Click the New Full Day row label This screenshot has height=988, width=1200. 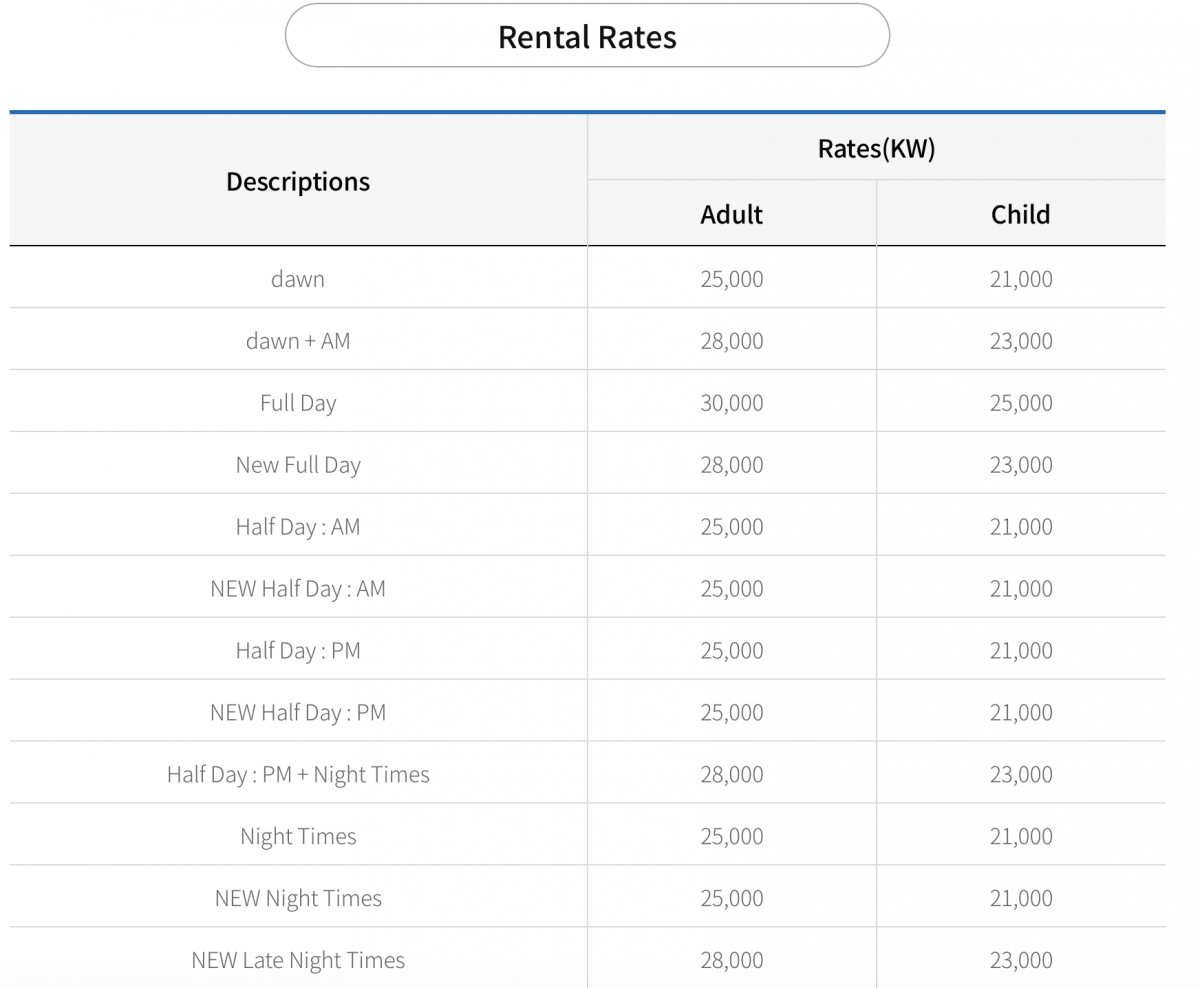(x=298, y=465)
